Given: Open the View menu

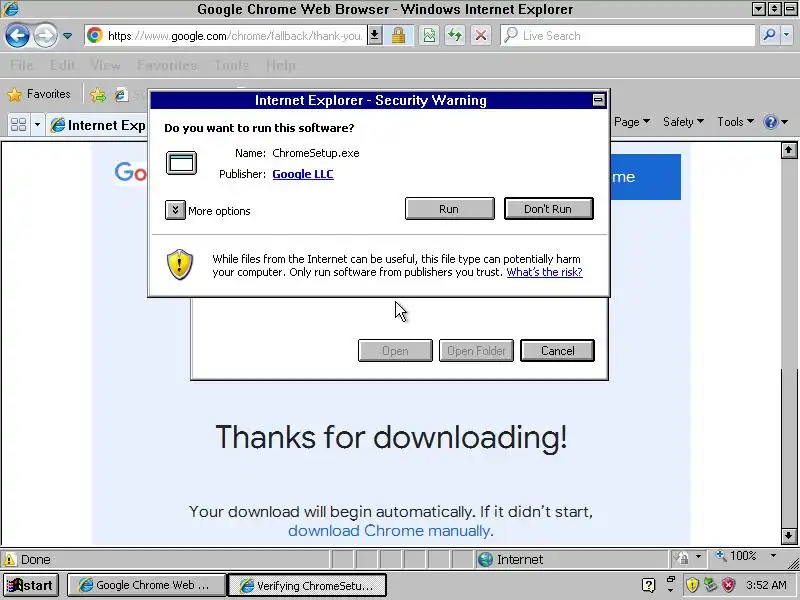Looking at the screenshot, I should 105,65.
